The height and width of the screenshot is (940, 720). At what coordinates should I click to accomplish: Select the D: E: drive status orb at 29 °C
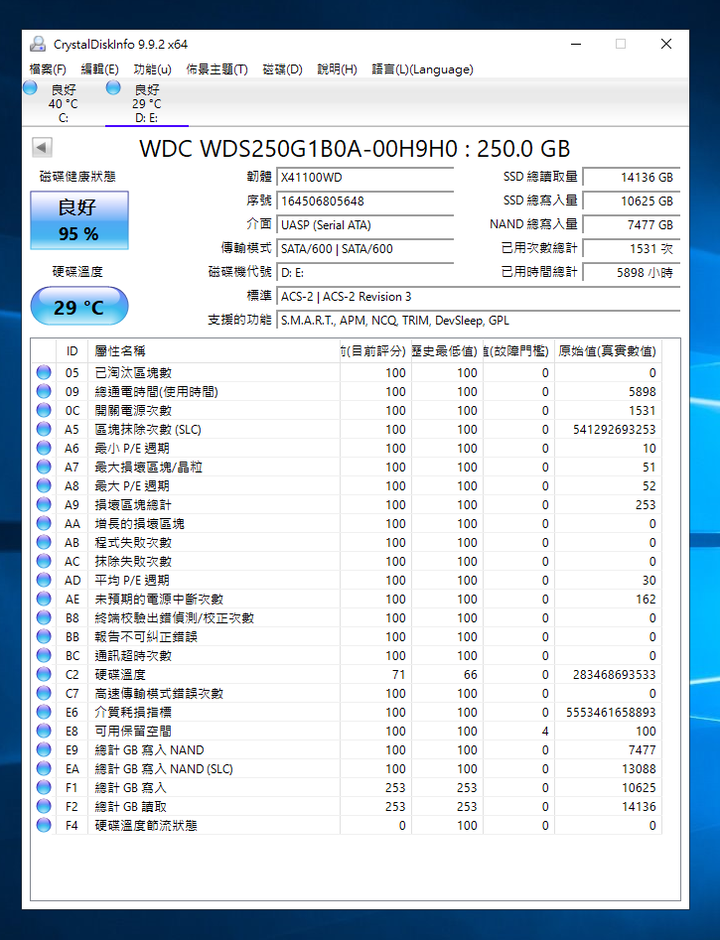[113, 88]
